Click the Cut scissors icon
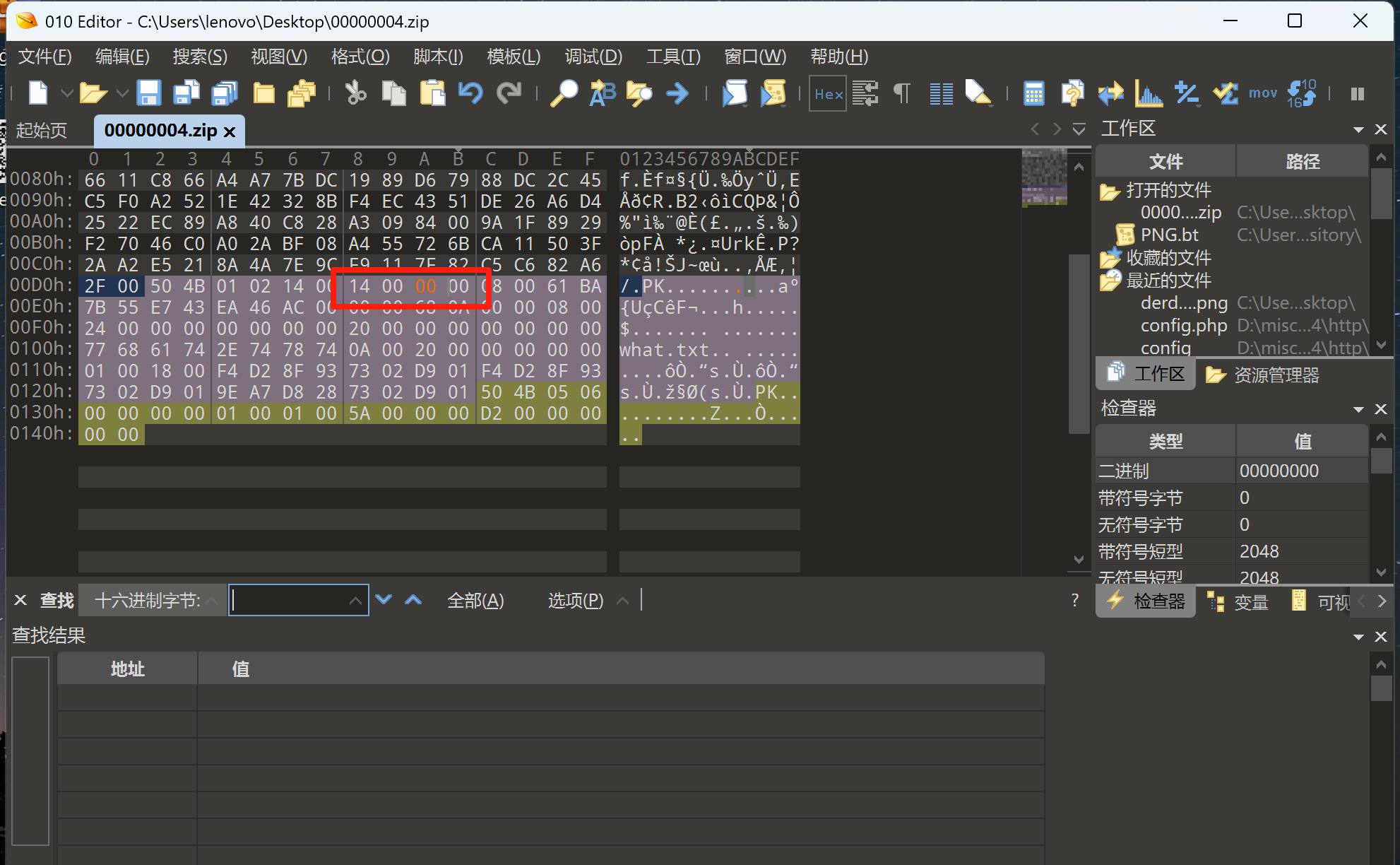Screen dimensions: 1400x865 tap(355, 93)
